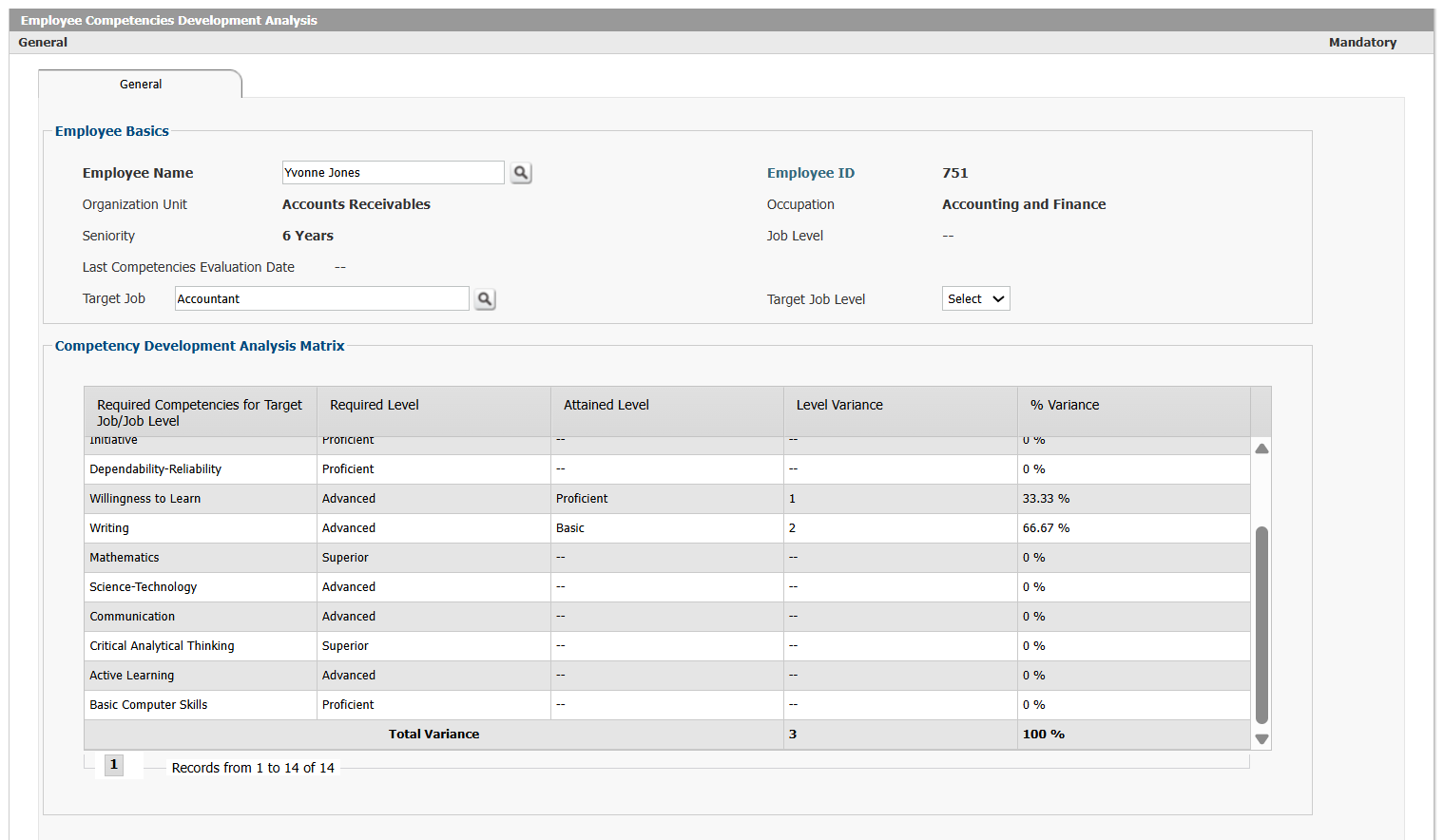1444x840 pixels.
Task: Click the Accounts Receivables organization unit
Action: [x=356, y=204]
